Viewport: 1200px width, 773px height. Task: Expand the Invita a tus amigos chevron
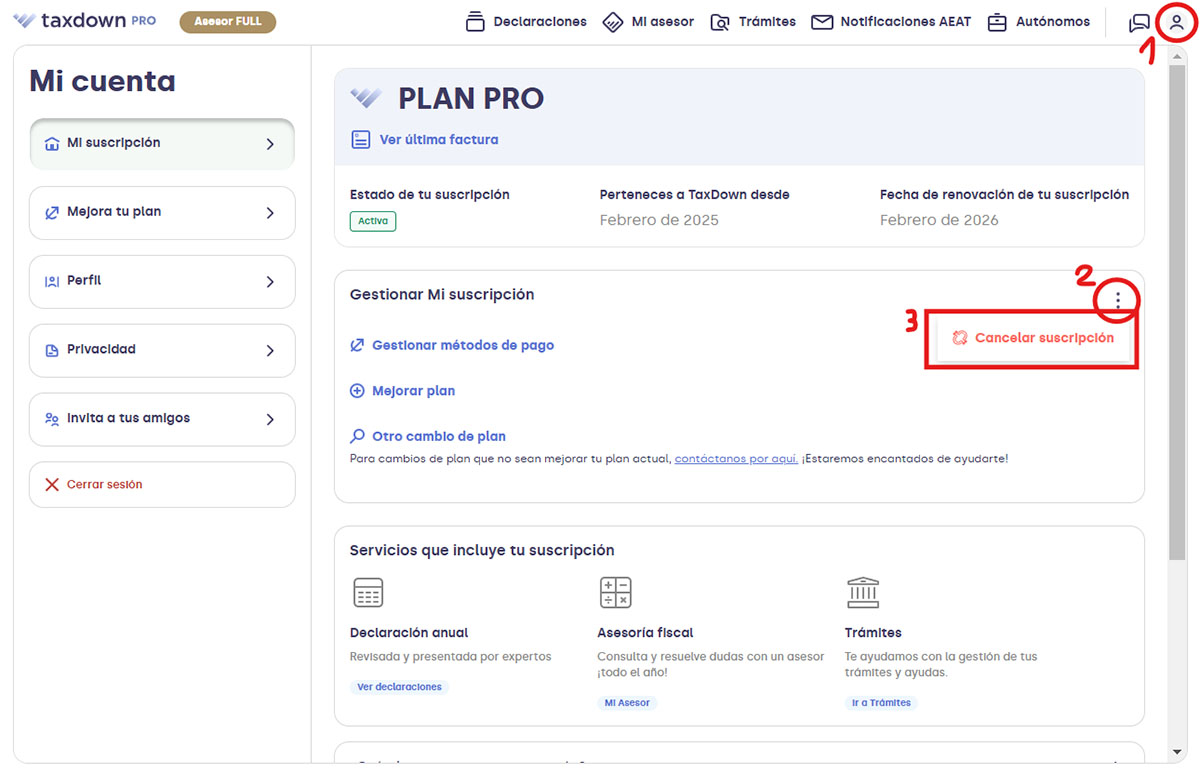[x=270, y=420]
